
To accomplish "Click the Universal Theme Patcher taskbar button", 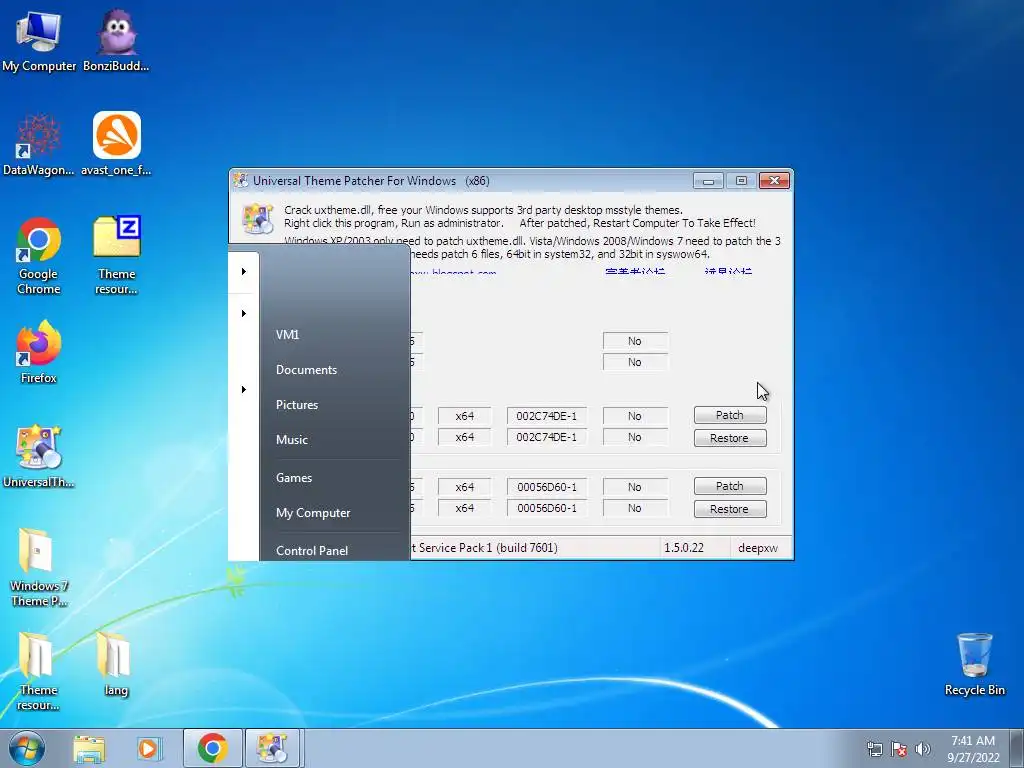I will point(273,748).
